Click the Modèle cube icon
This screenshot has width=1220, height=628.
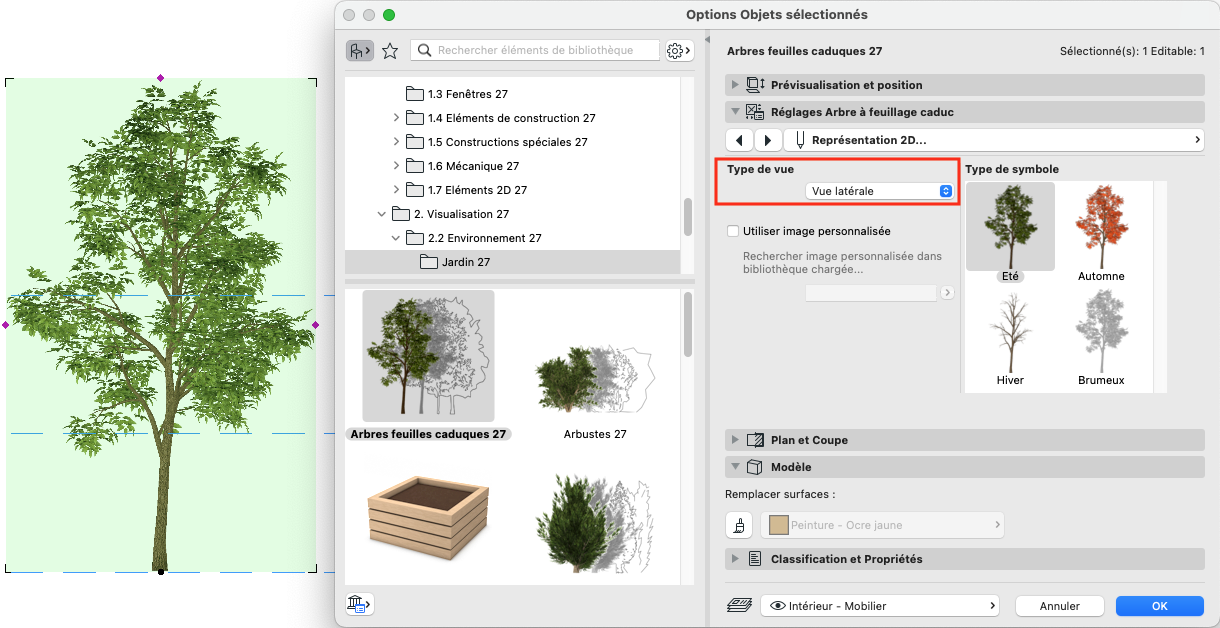point(756,467)
